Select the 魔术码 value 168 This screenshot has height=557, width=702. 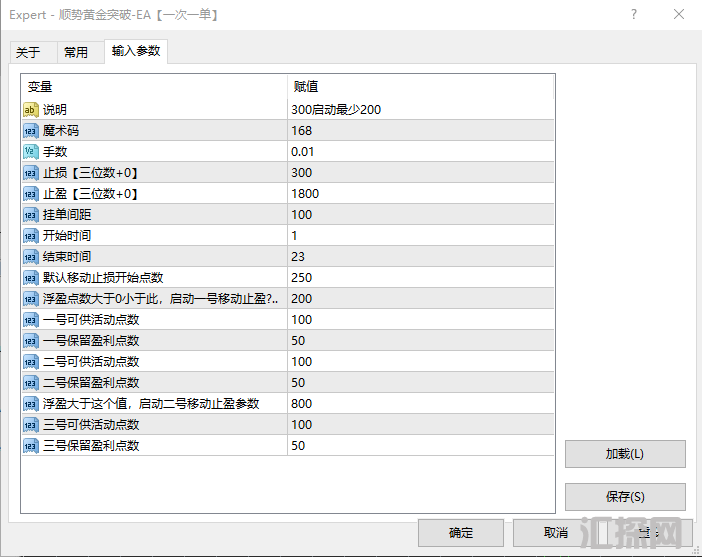(x=420, y=131)
